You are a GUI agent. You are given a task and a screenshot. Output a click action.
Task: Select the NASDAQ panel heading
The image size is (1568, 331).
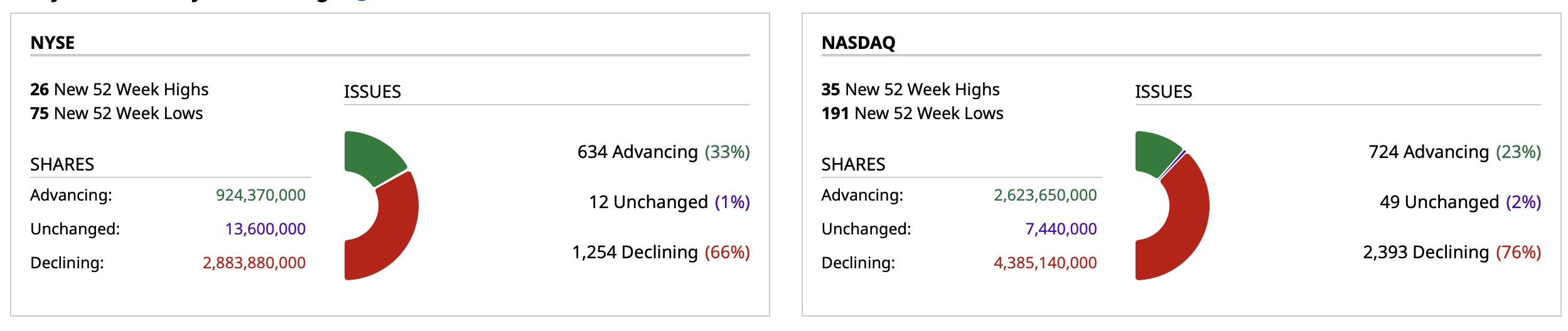858,43
